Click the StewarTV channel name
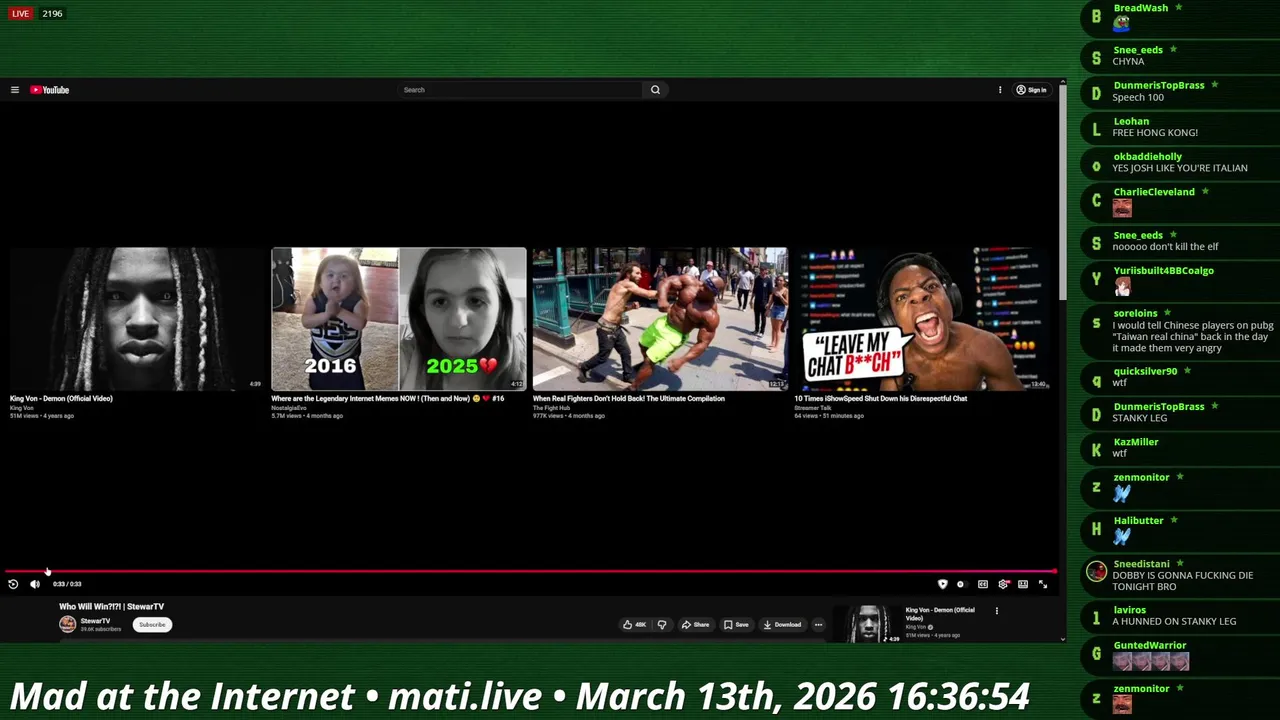 click(x=95, y=621)
